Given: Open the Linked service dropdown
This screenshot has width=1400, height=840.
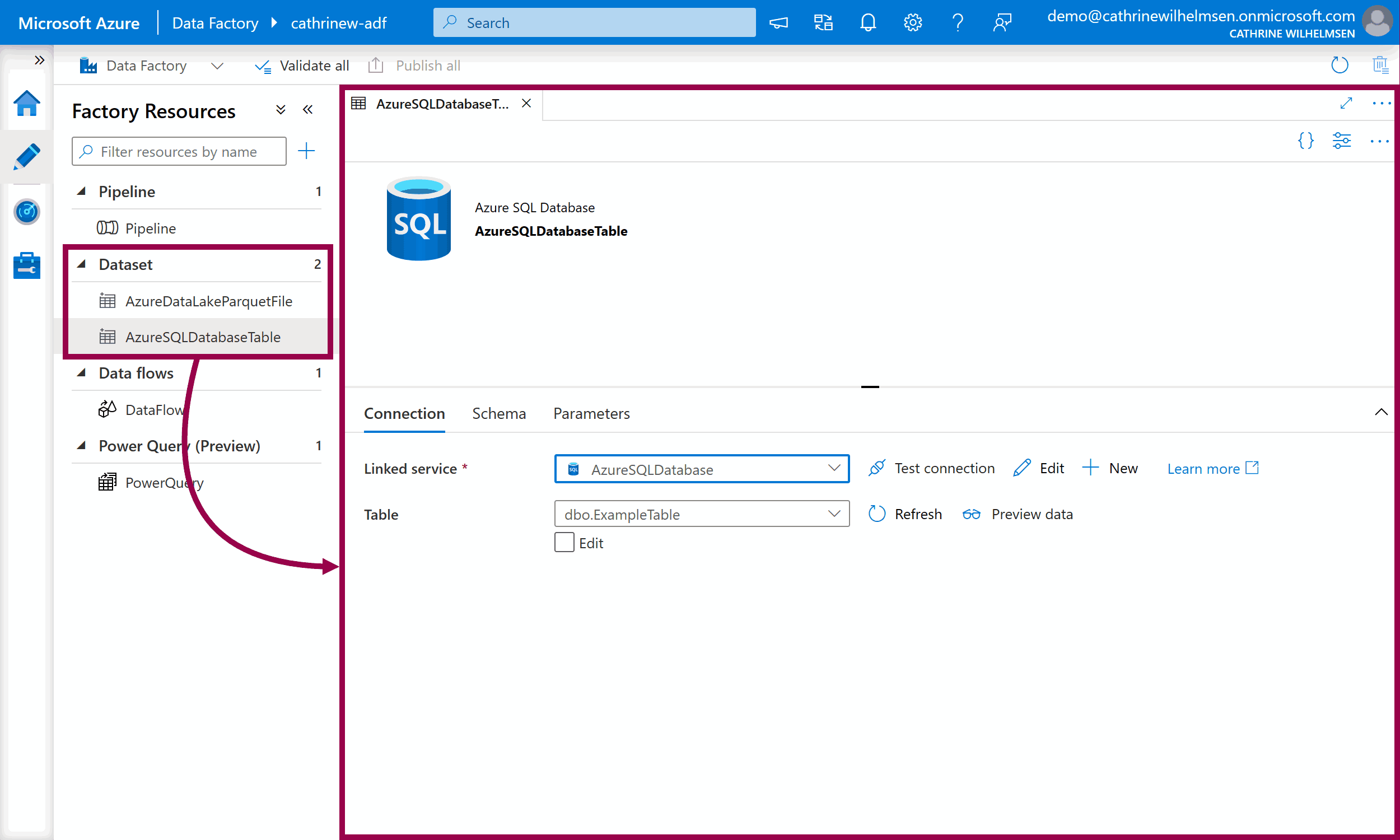Looking at the screenshot, I should point(701,469).
